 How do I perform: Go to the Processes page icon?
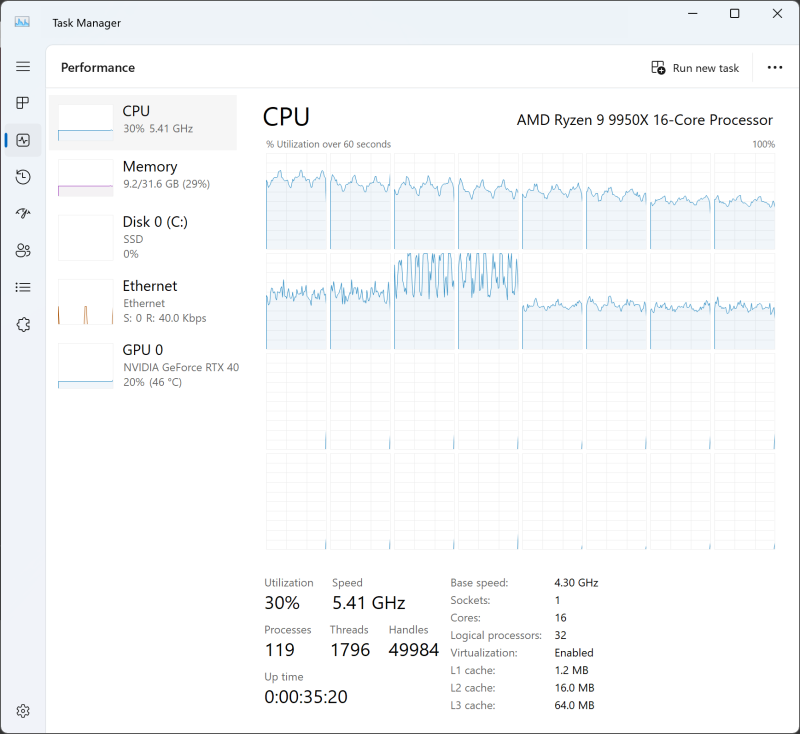[x=23, y=103]
